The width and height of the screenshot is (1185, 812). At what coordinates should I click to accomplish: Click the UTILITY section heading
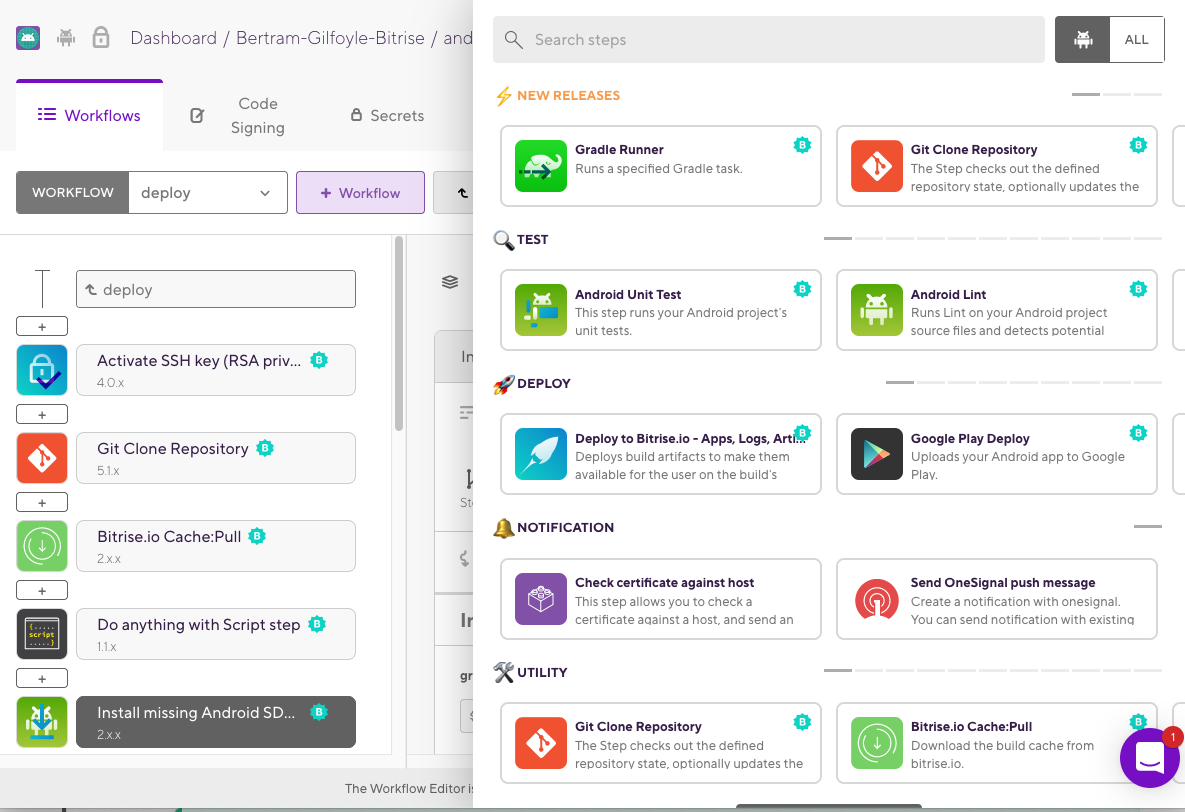coord(542,672)
